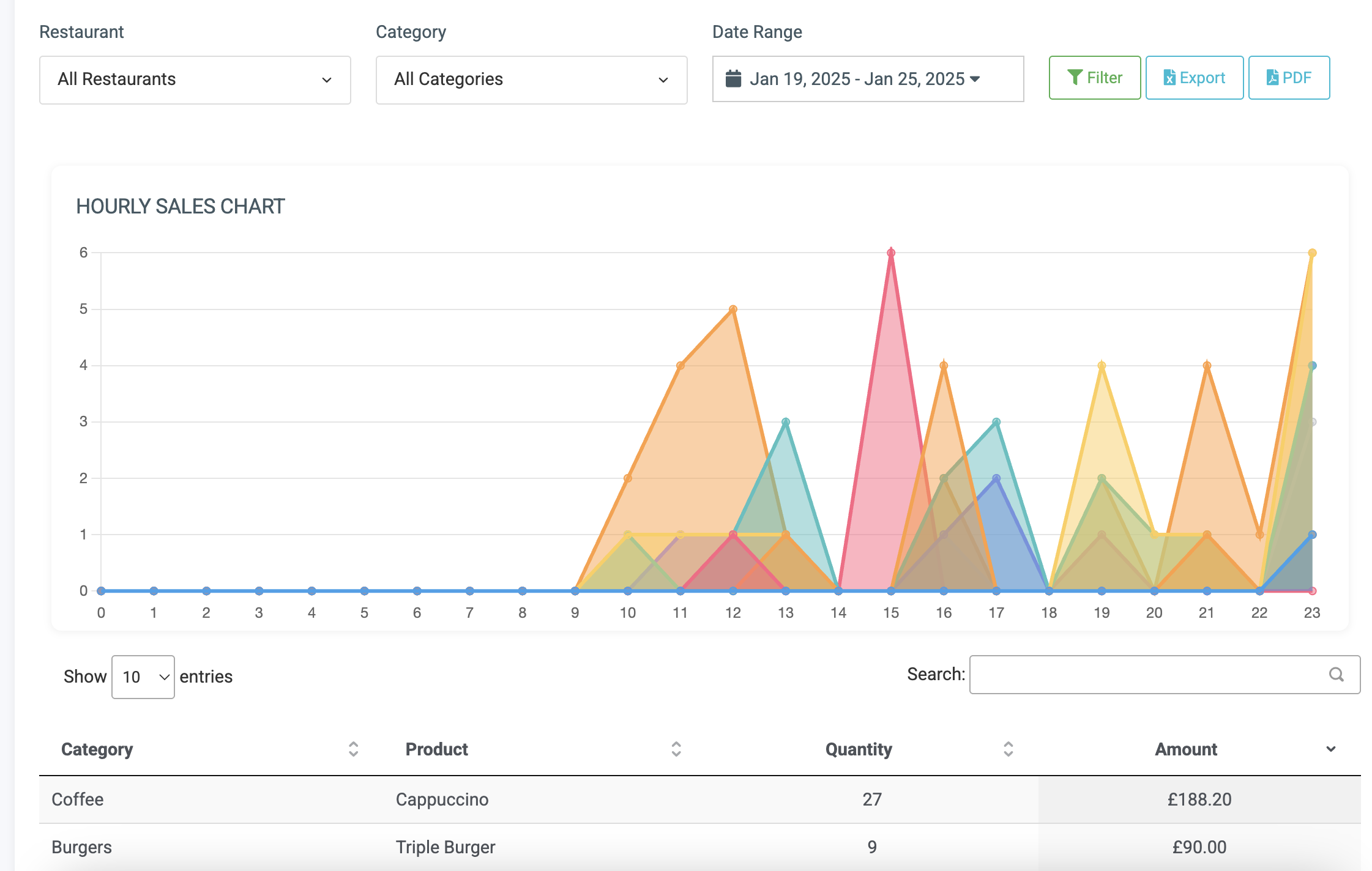Click into the table Search field

1165,675
